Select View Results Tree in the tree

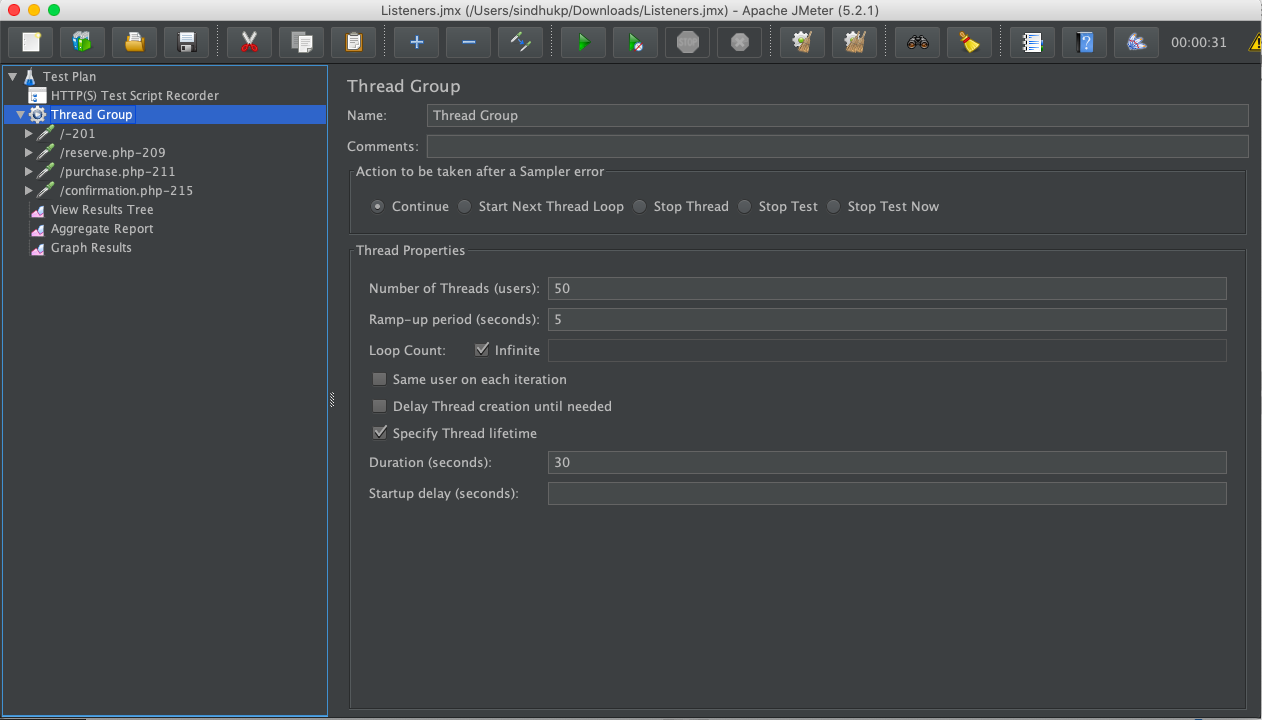tap(102, 210)
